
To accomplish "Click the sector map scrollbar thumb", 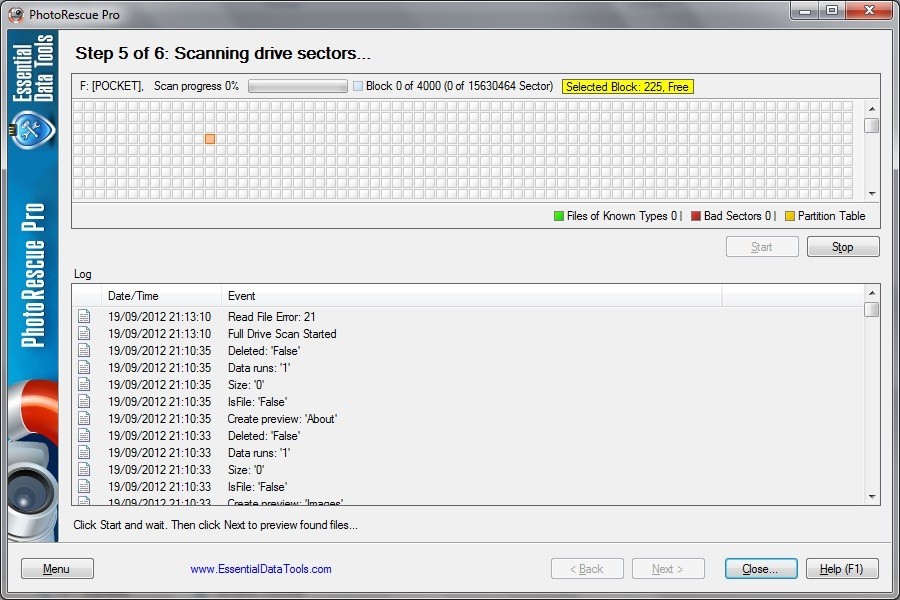I will coord(872,125).
